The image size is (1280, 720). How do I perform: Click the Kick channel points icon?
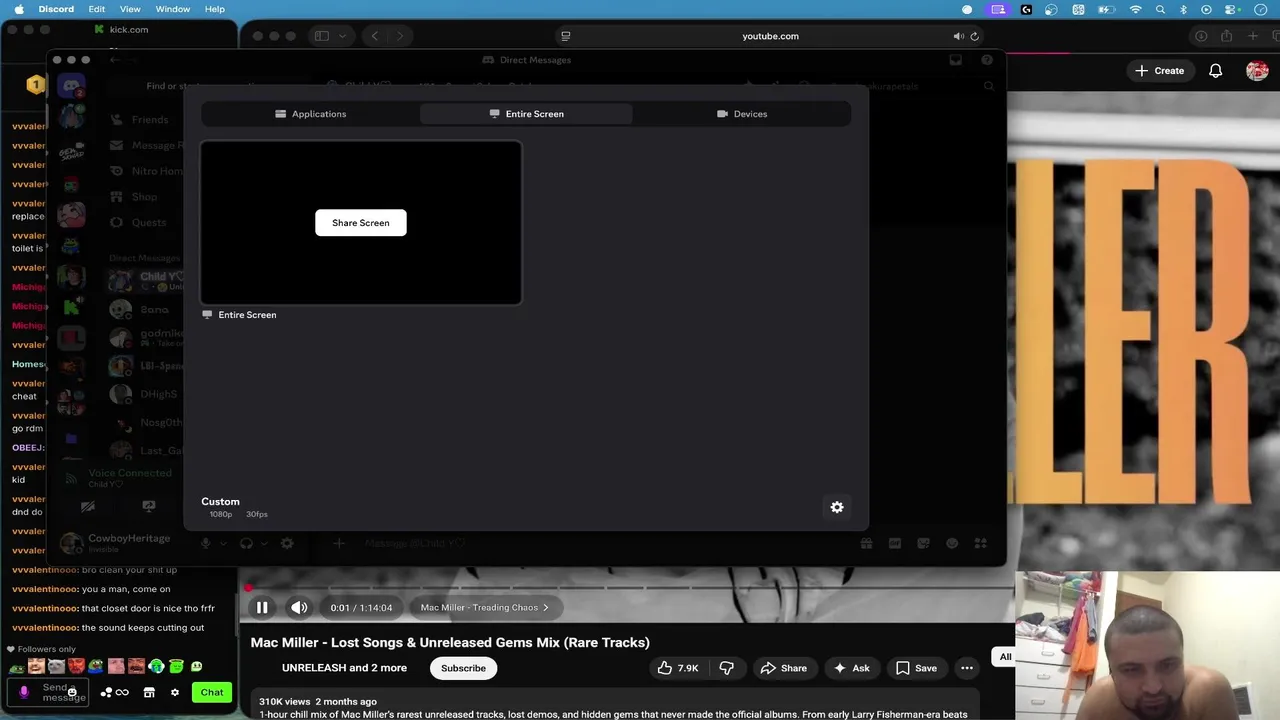(107, 692)
